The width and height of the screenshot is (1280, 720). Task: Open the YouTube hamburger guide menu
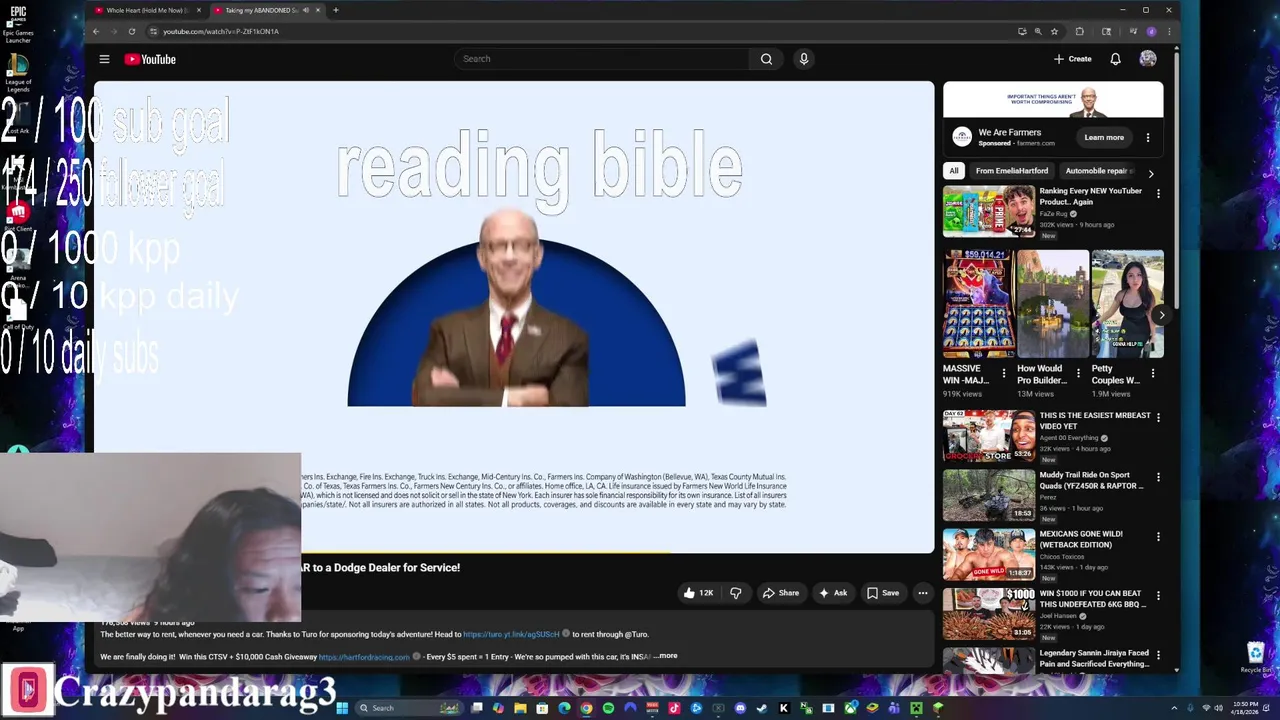click(x=104, y=59)
